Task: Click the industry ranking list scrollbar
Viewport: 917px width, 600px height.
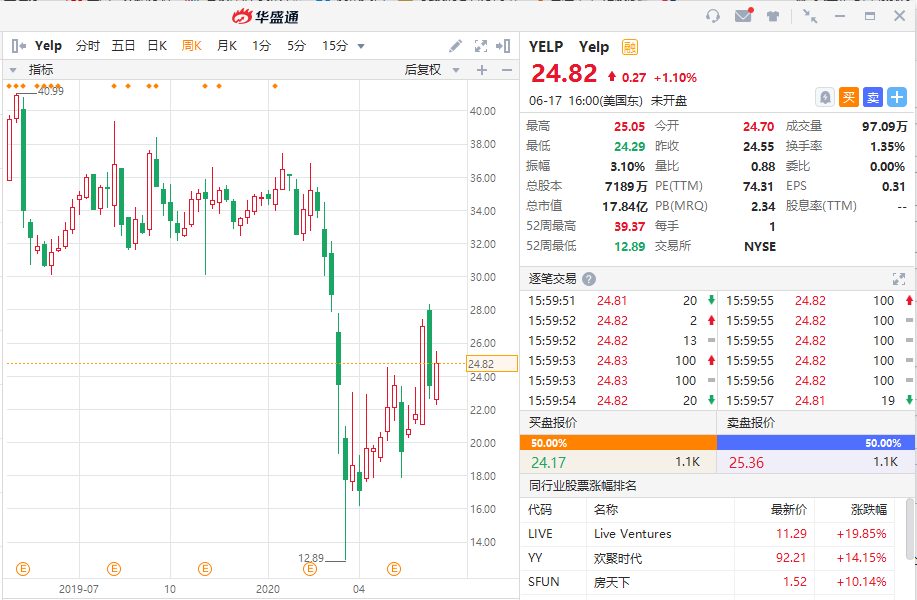Action: (x=910, y=529)
